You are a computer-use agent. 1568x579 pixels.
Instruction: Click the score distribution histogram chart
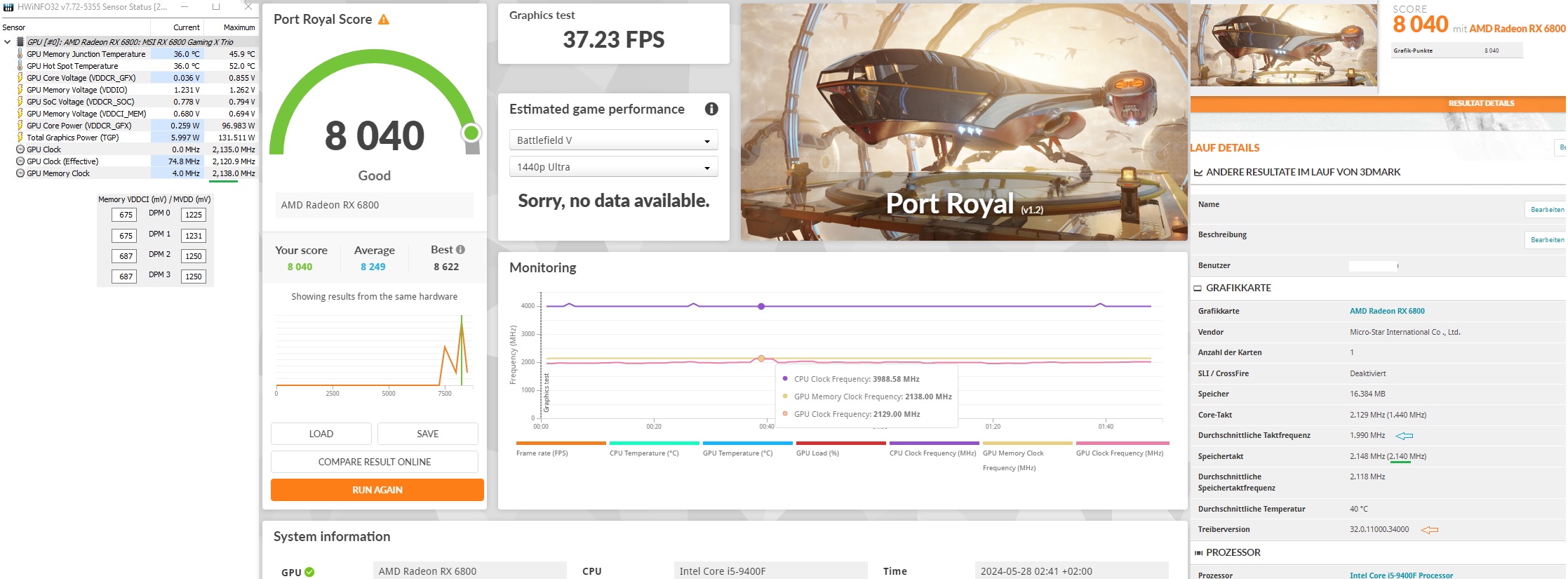point(375,354)
